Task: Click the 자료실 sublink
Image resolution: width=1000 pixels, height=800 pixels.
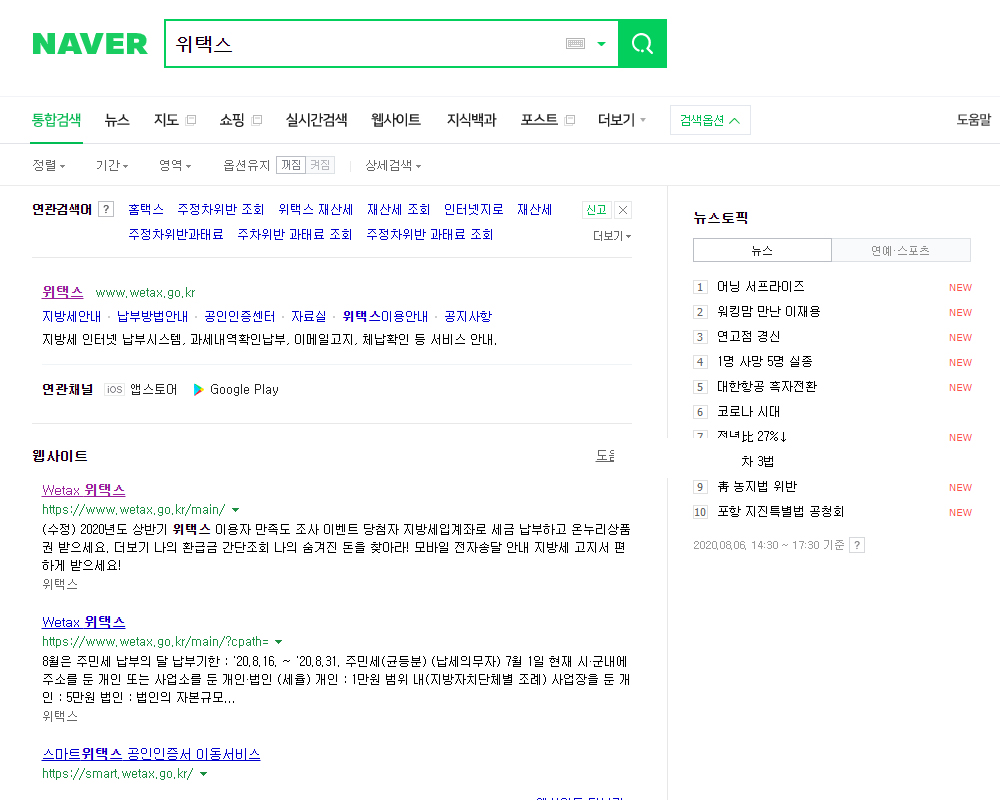Action: (x=309, y=316)
